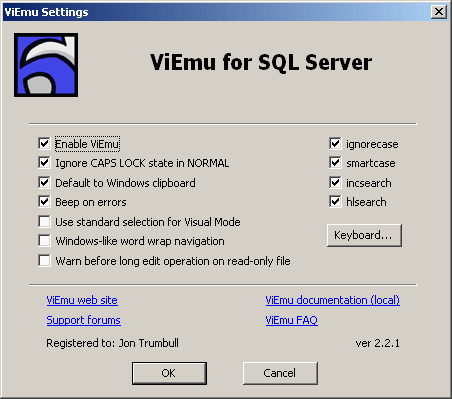Open the ViEmu FAQ link
Image resolution: width=452 pixels, height=399 pixels.
(292, 320)
